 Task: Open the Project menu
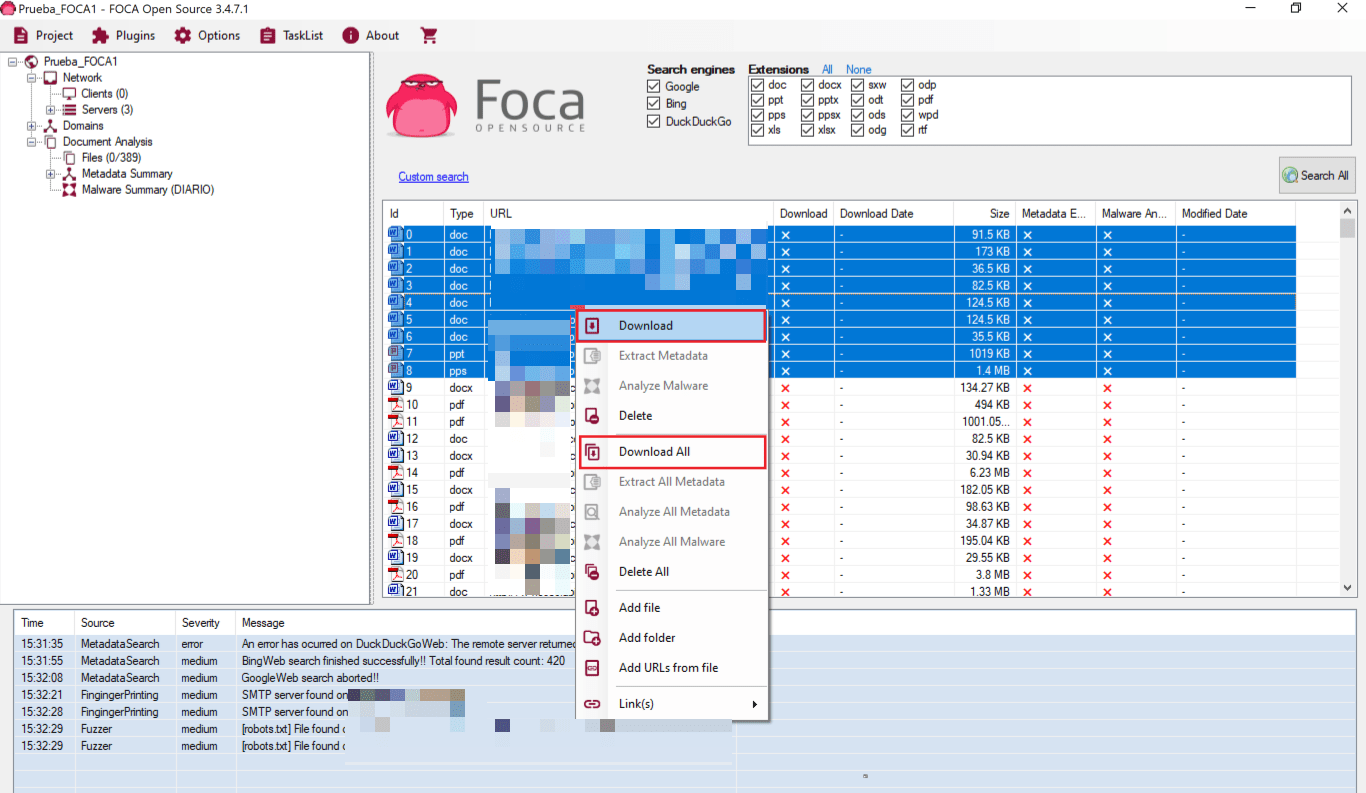[x=44, y=35]
